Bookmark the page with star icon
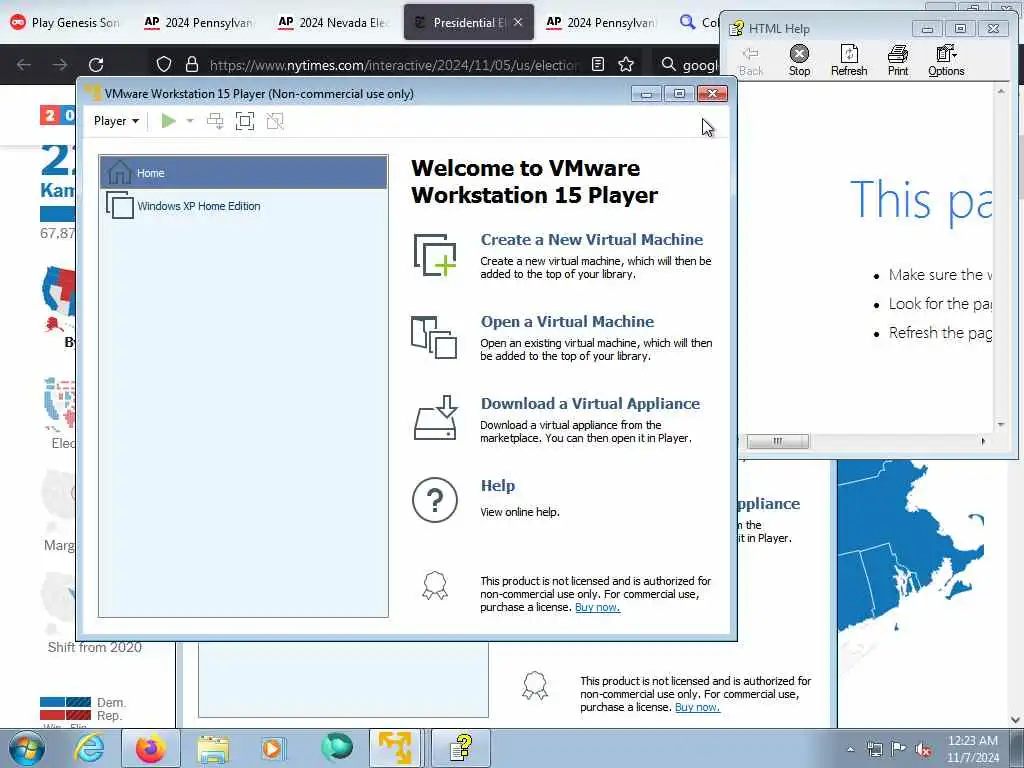 (x=626, y=64)
